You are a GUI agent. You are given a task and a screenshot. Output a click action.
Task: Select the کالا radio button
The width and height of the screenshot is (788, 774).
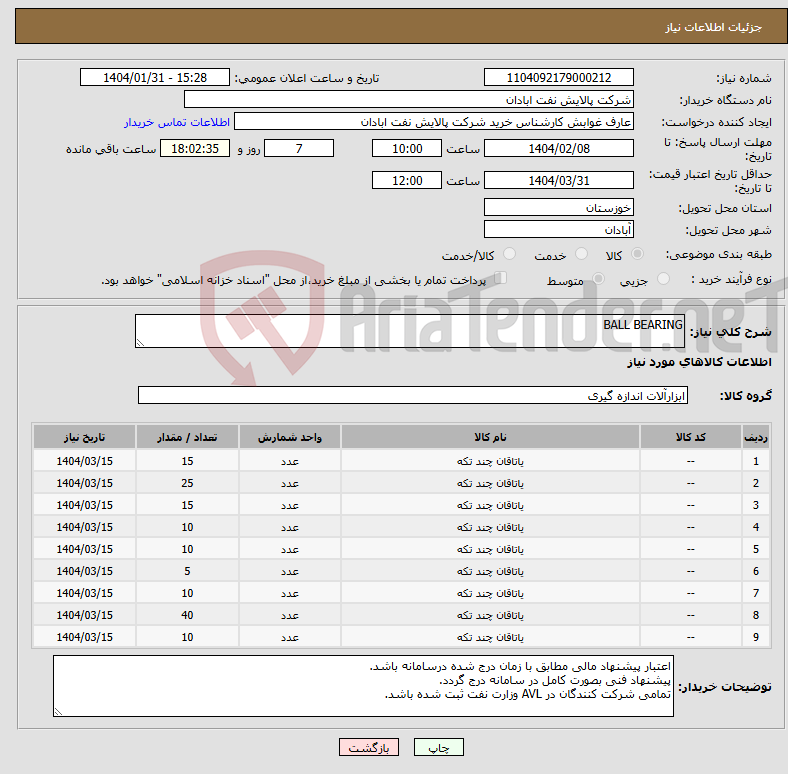pyautogui.click(x=637, y=254)
